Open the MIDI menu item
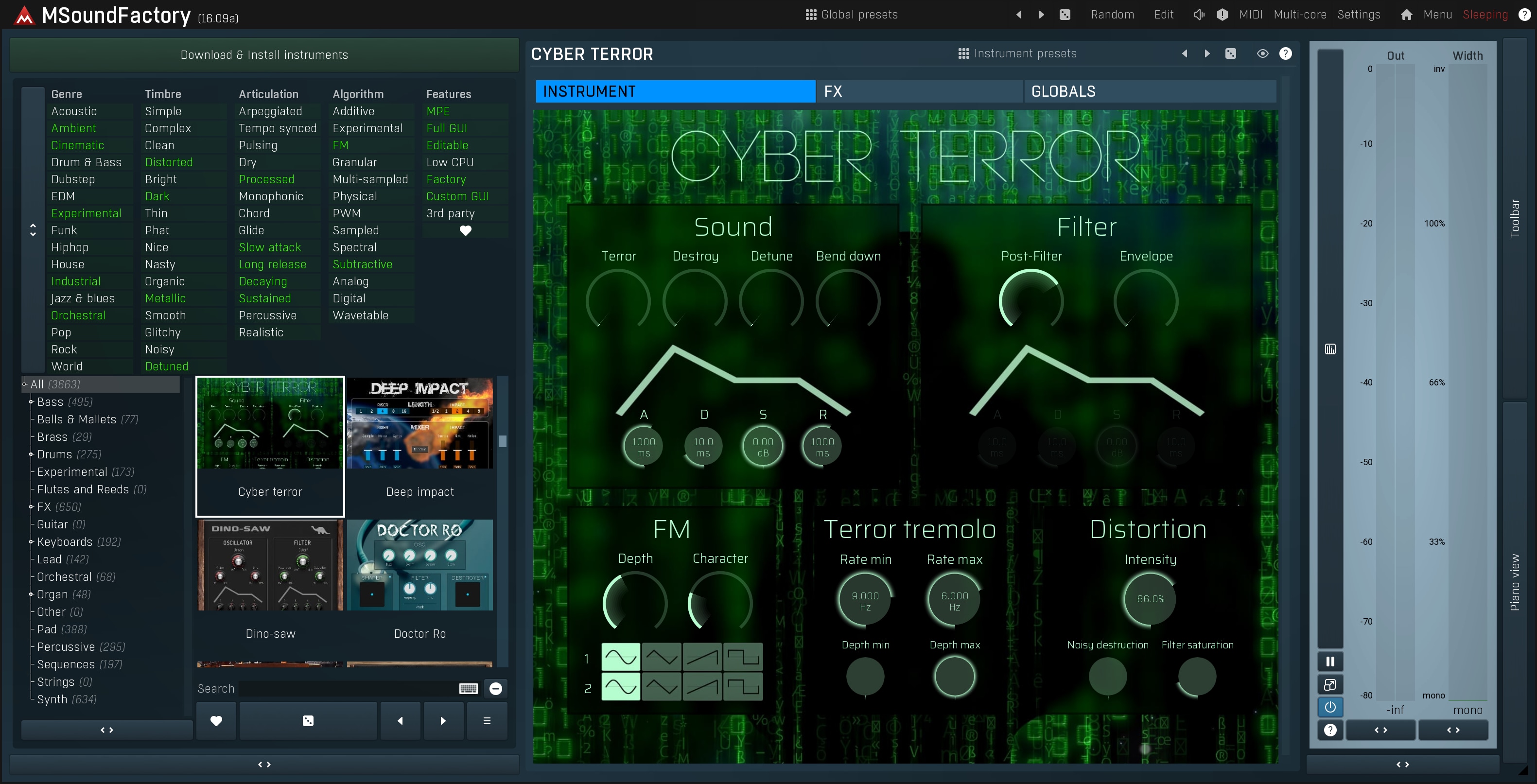Viewport: 1537px width, 784px height. (x=1251, y=14)
